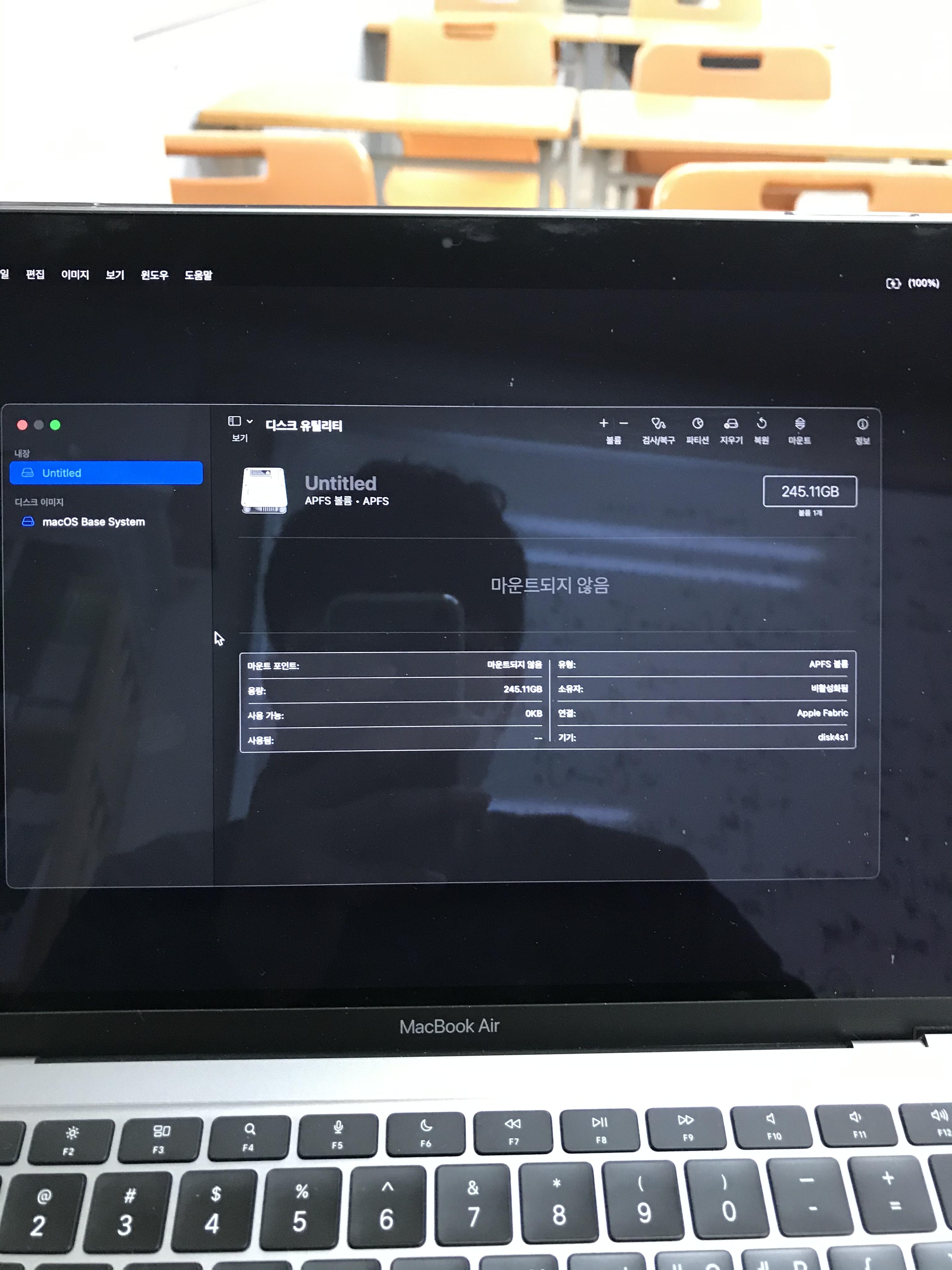Toggle the sidebar view icon
The image size is (952, 1270).
[x=234, y=421]
